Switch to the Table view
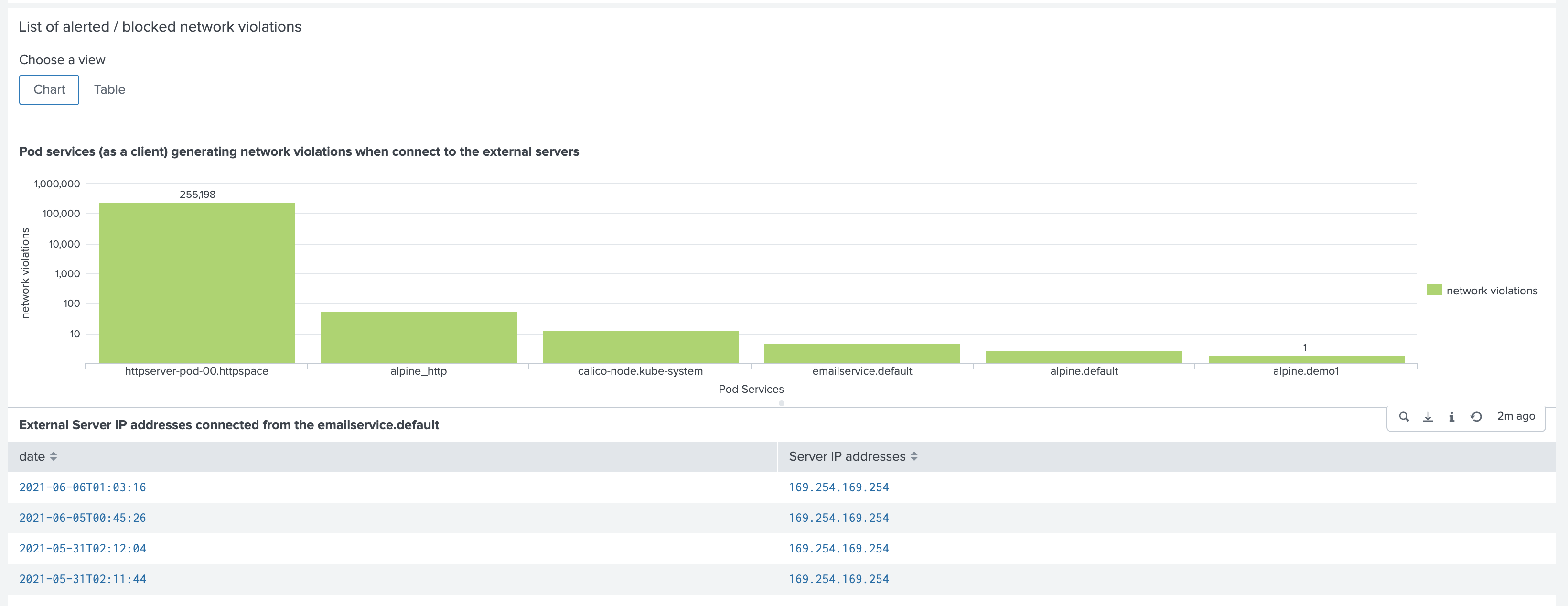The height and width of the screenshot is (606, 1568). [x=109, y=89]
